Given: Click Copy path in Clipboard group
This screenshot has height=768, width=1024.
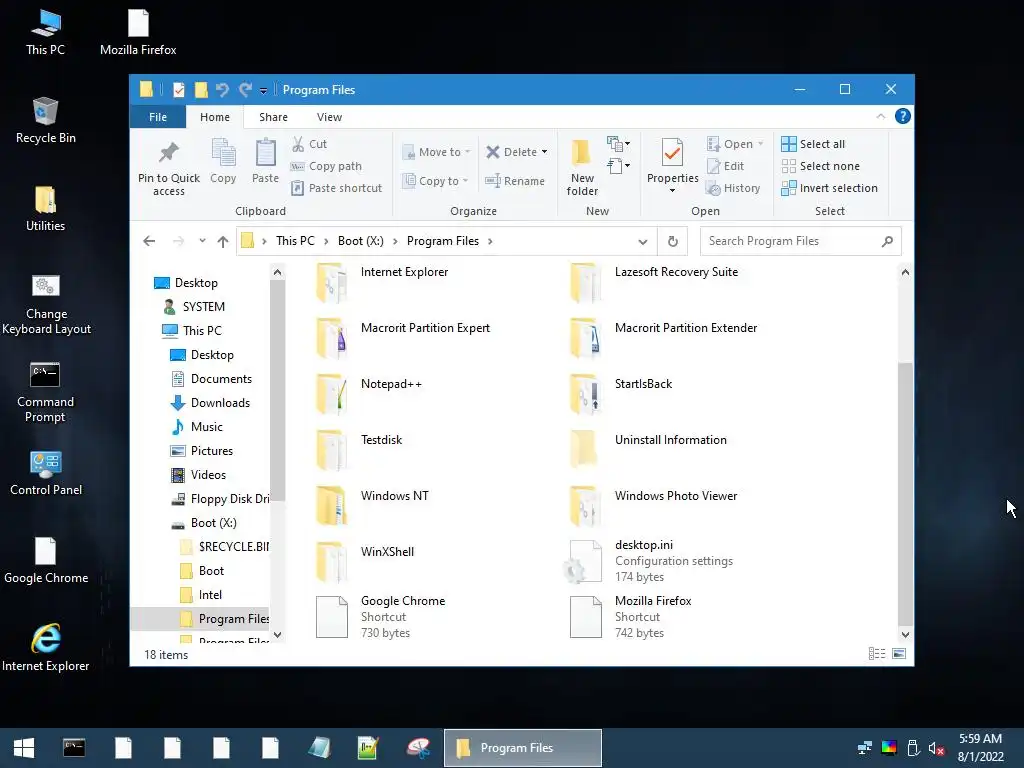Looking at the screenshot, I should (326, 166).
